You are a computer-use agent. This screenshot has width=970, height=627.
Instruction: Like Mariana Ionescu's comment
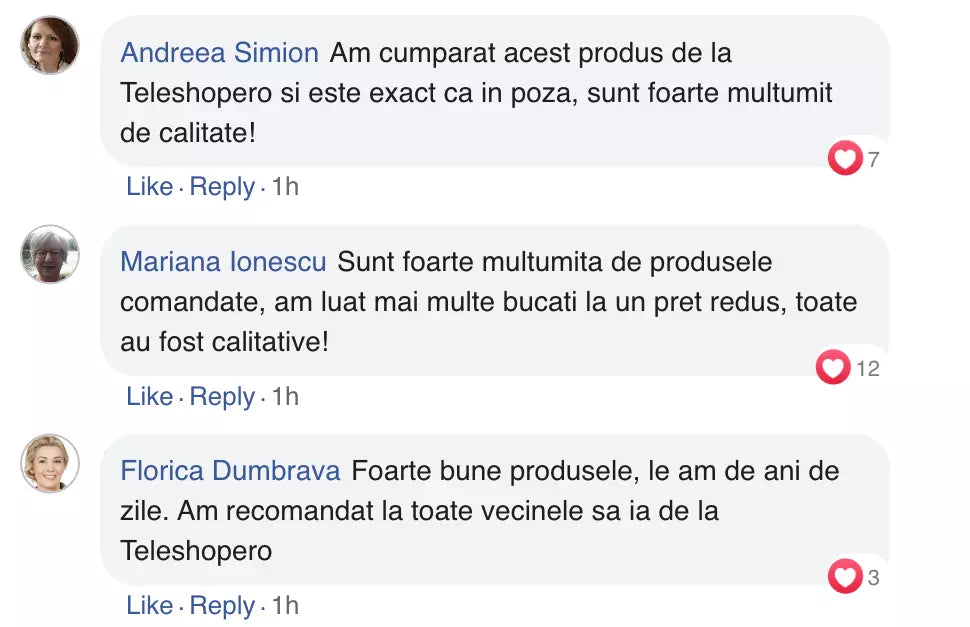[149, 397]
